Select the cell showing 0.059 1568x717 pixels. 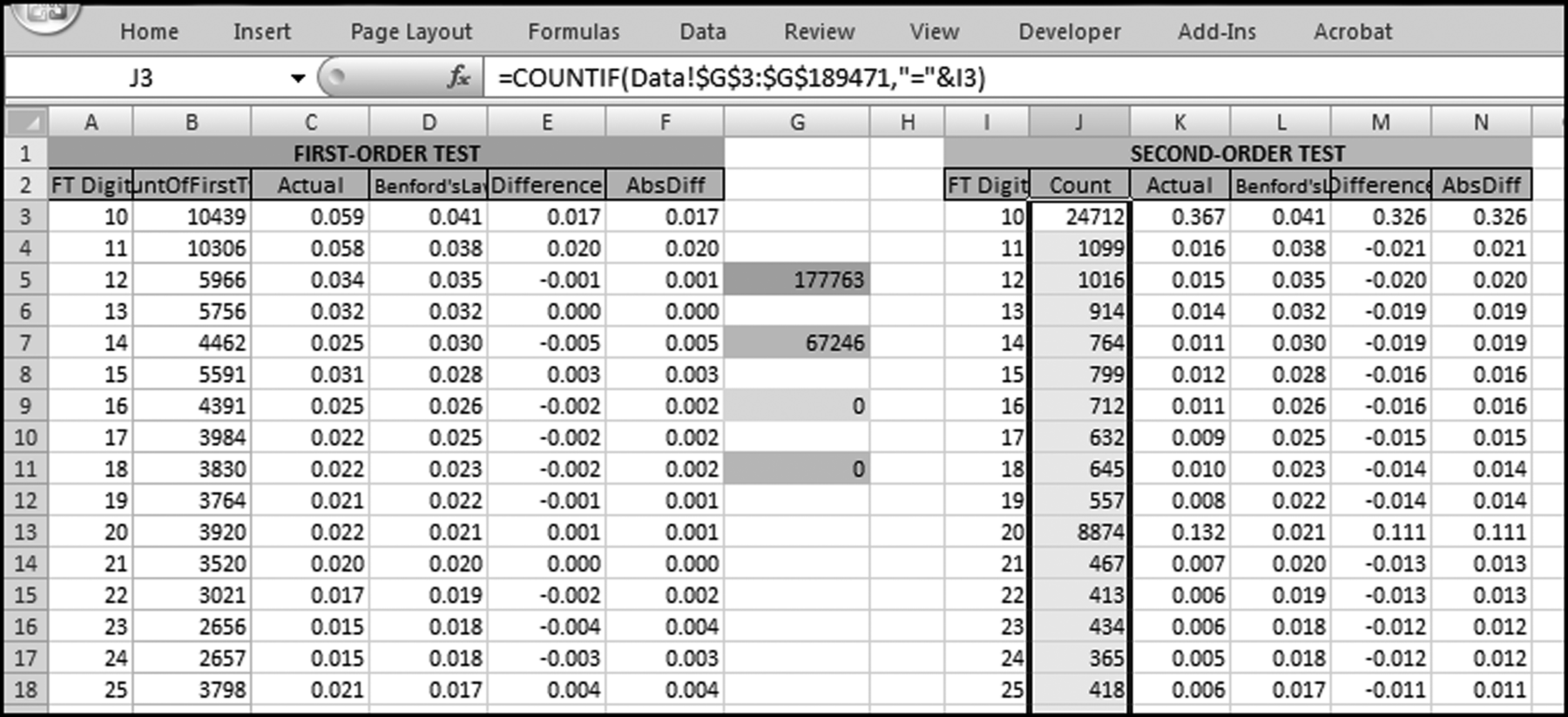pos(310,216)
